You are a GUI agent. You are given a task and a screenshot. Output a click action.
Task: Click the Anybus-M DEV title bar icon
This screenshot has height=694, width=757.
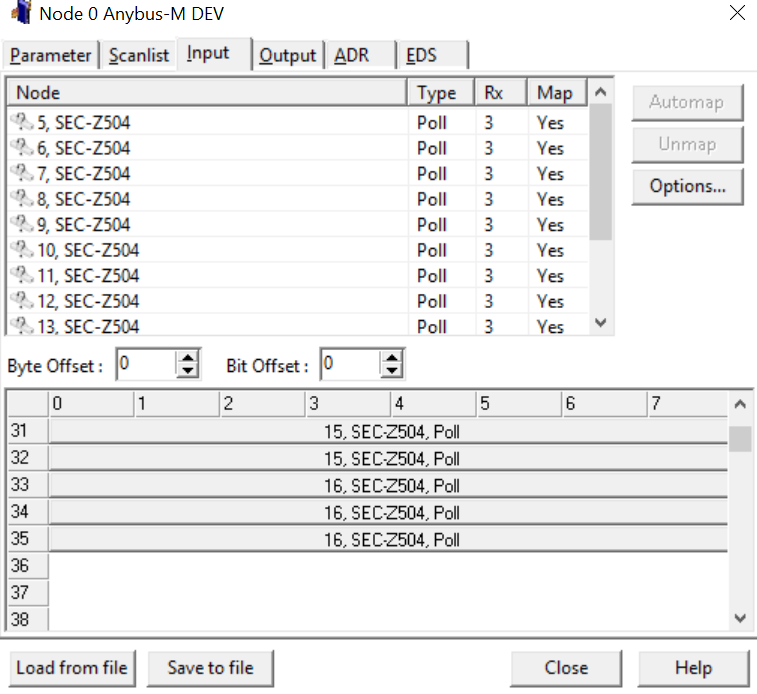22,12
